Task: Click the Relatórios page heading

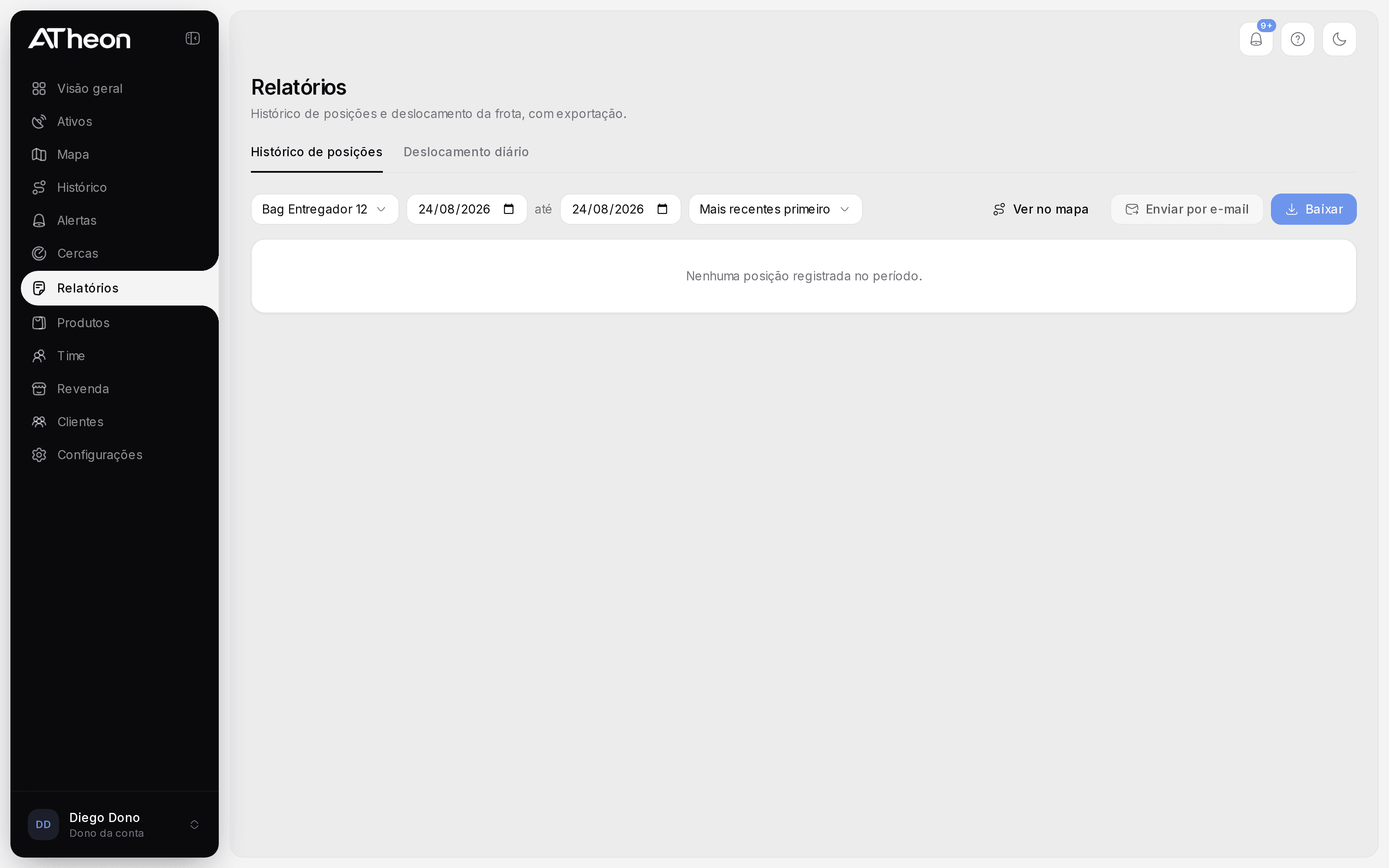Action: click(299, 87)
